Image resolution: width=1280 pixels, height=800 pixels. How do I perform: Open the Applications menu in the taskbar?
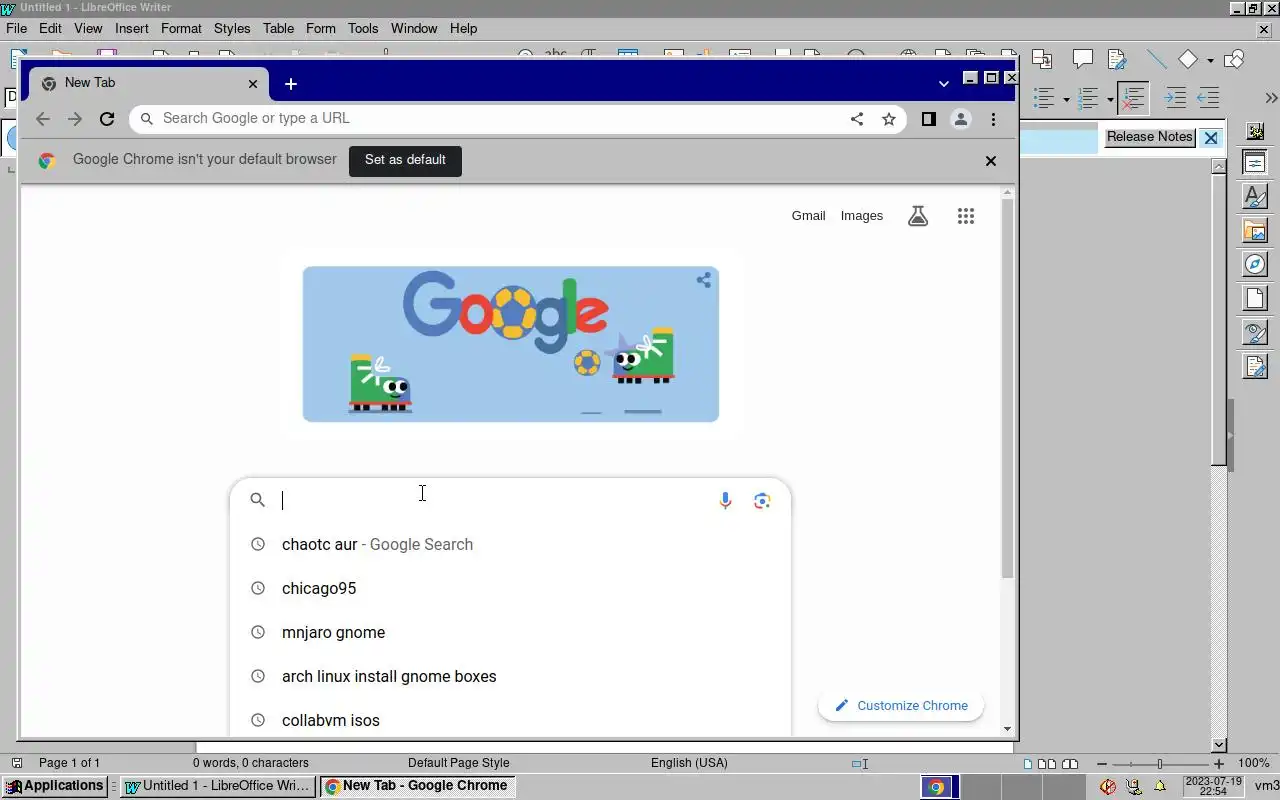pyautogui.click(x=55, y=786)
